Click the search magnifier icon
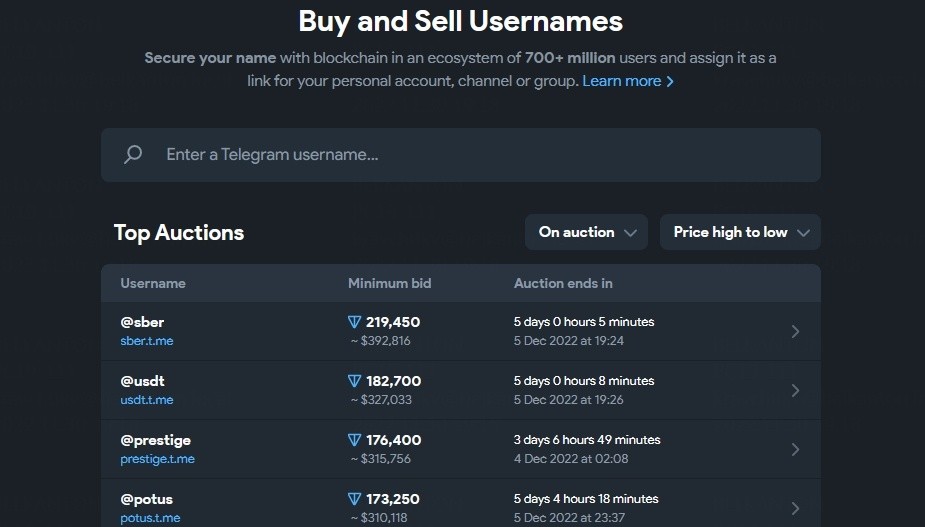The width and height of the screenshot is (925, 527). click(x=133, y=155)
